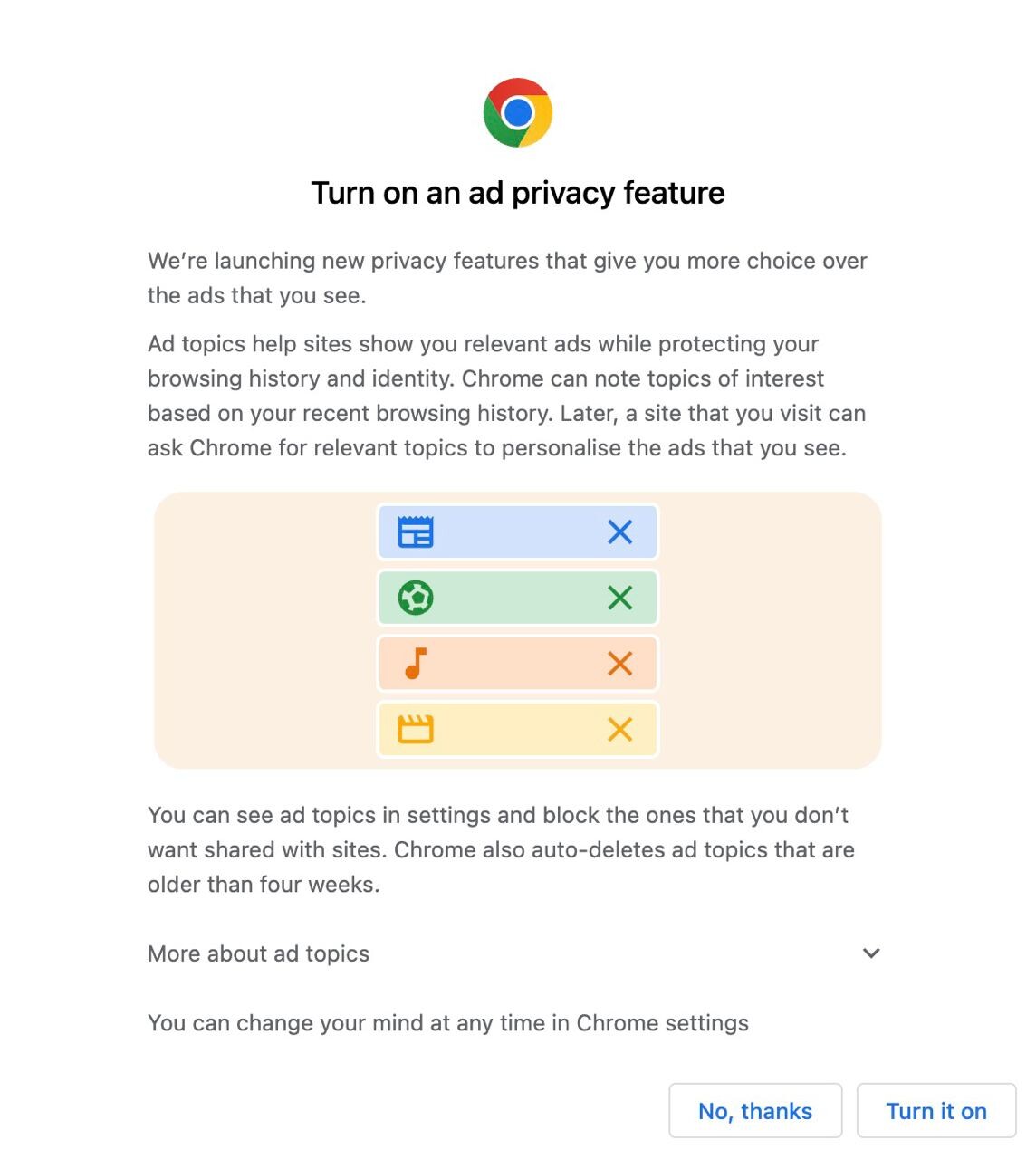Click the Turn on an ad privacy feature heading

[x=518, y=193]
